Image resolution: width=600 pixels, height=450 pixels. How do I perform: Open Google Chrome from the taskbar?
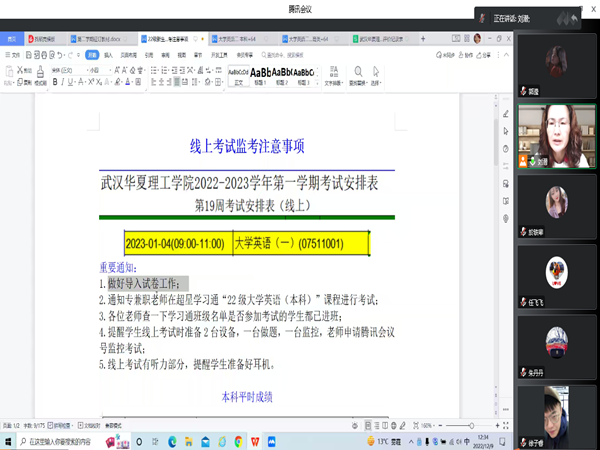coord(238,442)
